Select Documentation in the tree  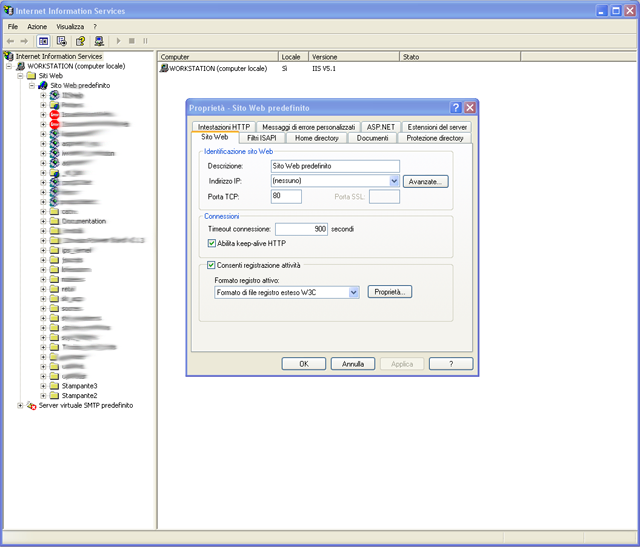(84, 221)
